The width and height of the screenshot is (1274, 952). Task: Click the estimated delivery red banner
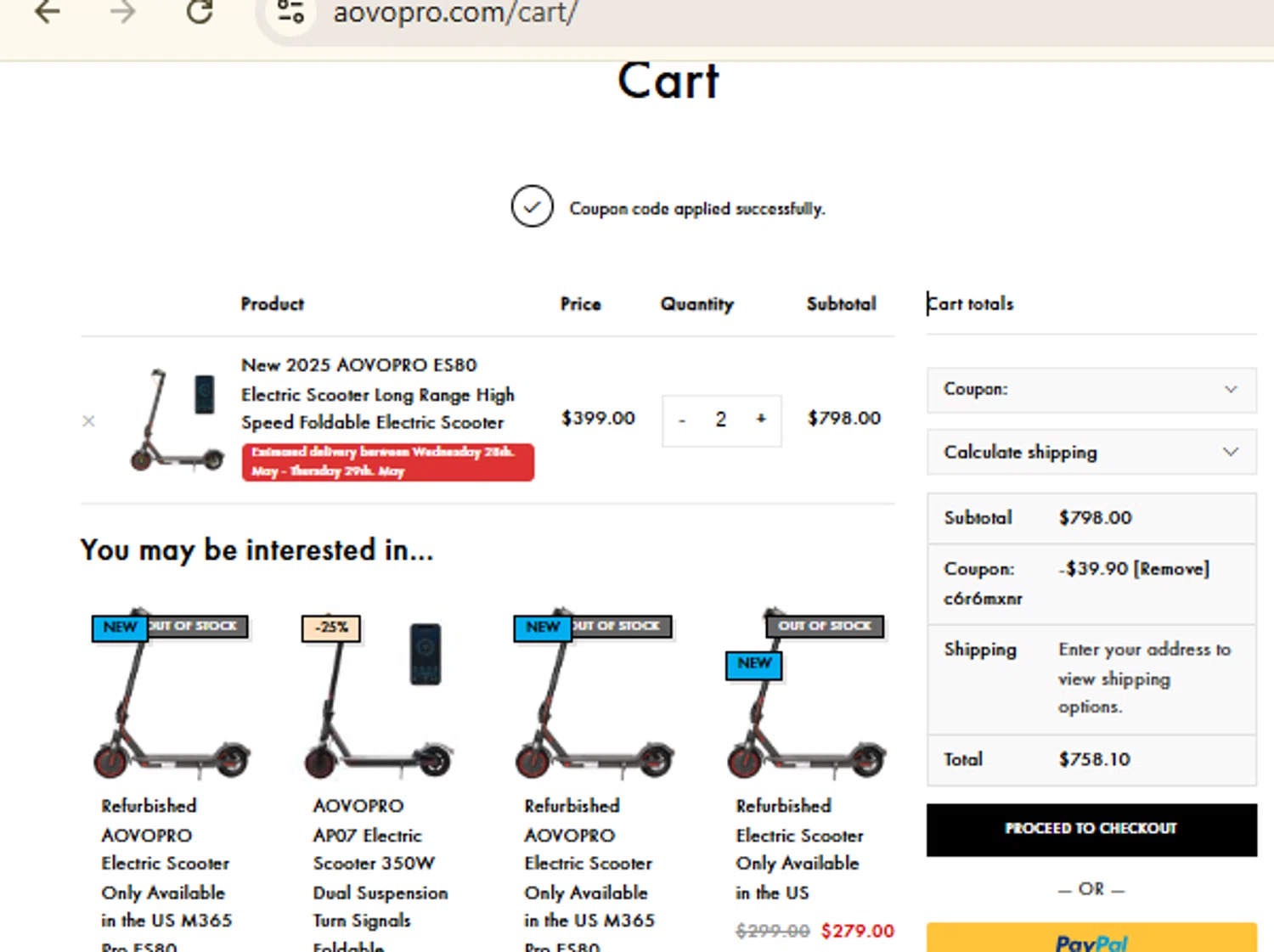pyautogui.click(x=388, y=462)
